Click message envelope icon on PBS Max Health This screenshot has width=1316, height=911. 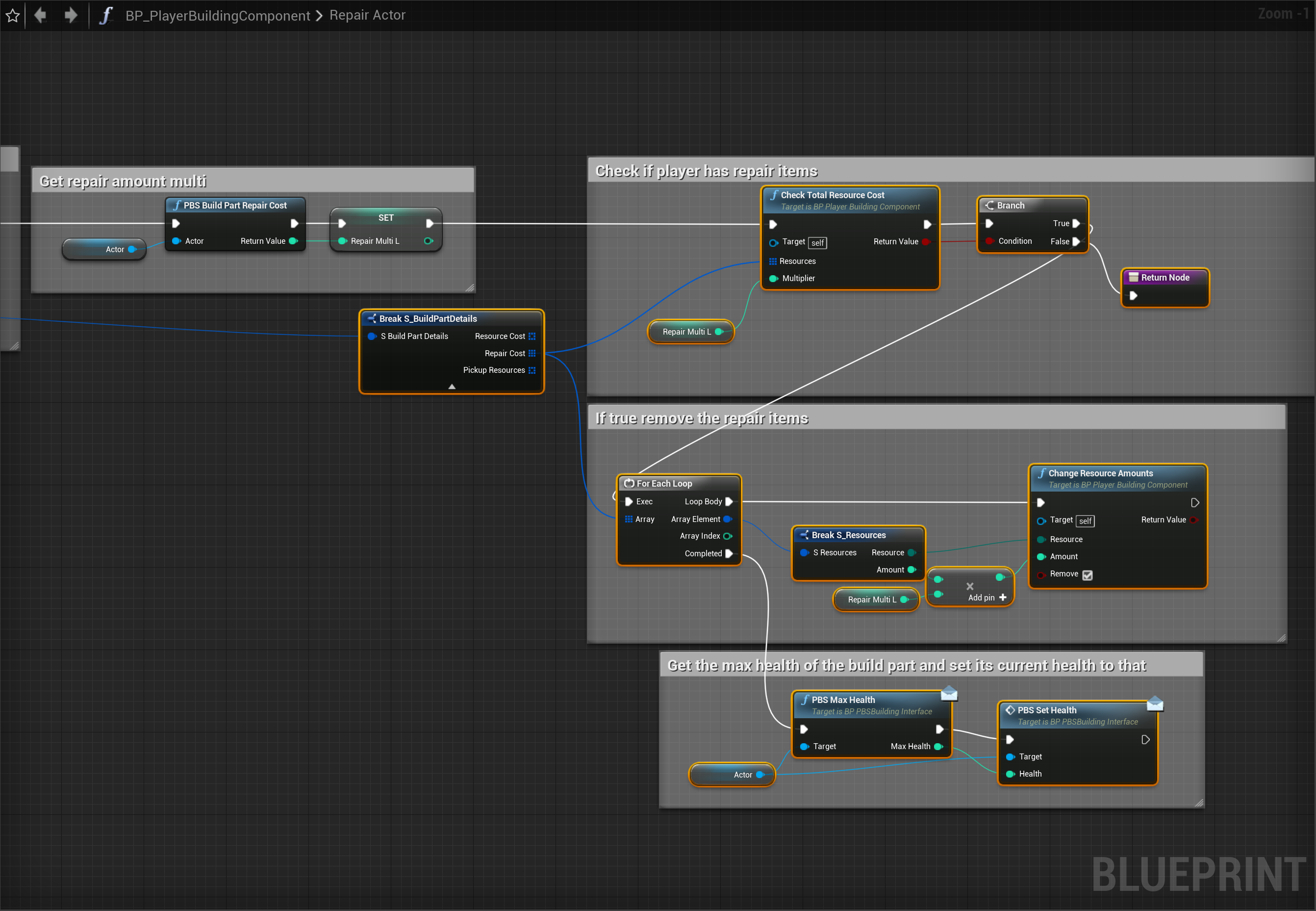click(x=949, y=693)
